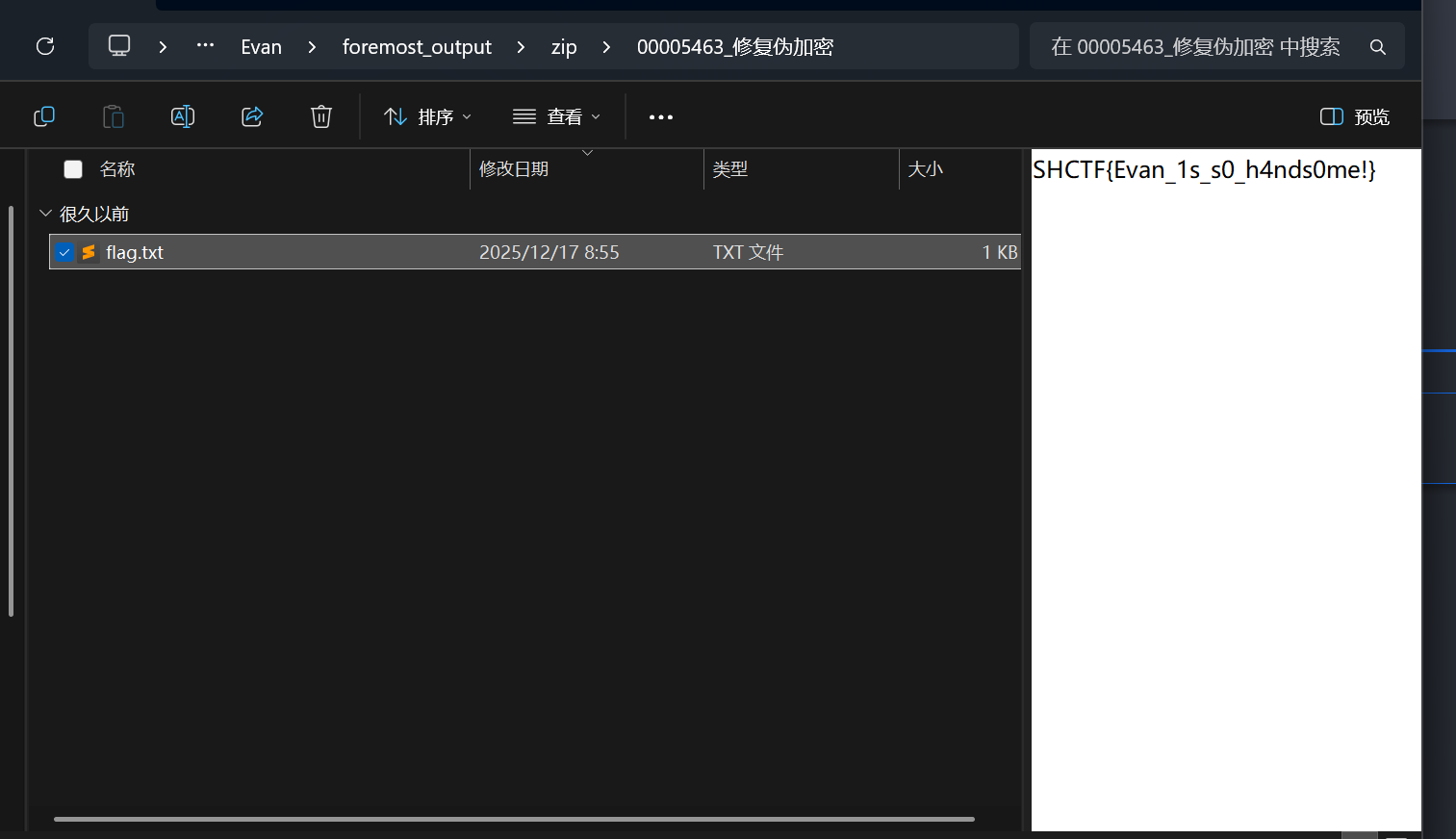
Task: Open the This PC monitor icon in the address bar
Action: pyautogui.click(x=119, y=46)
